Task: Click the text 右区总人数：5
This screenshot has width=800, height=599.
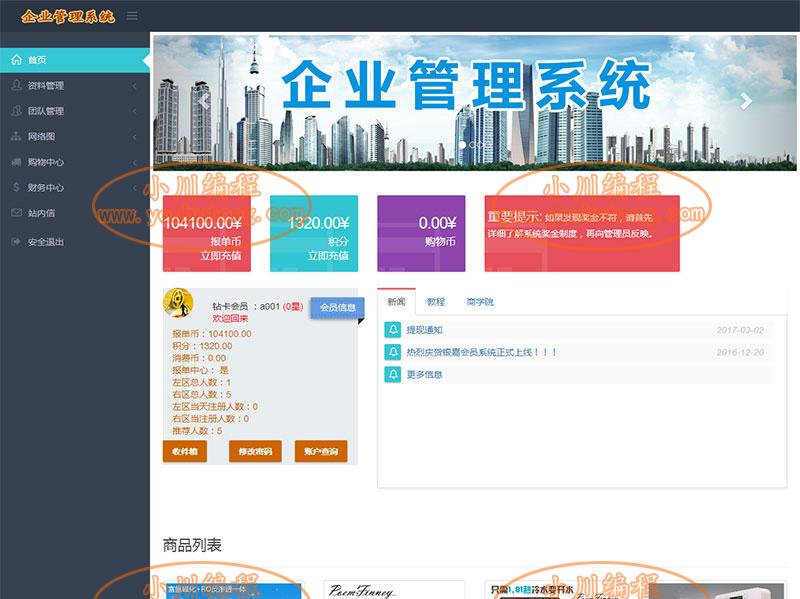Action: click(x=202, y=394)
